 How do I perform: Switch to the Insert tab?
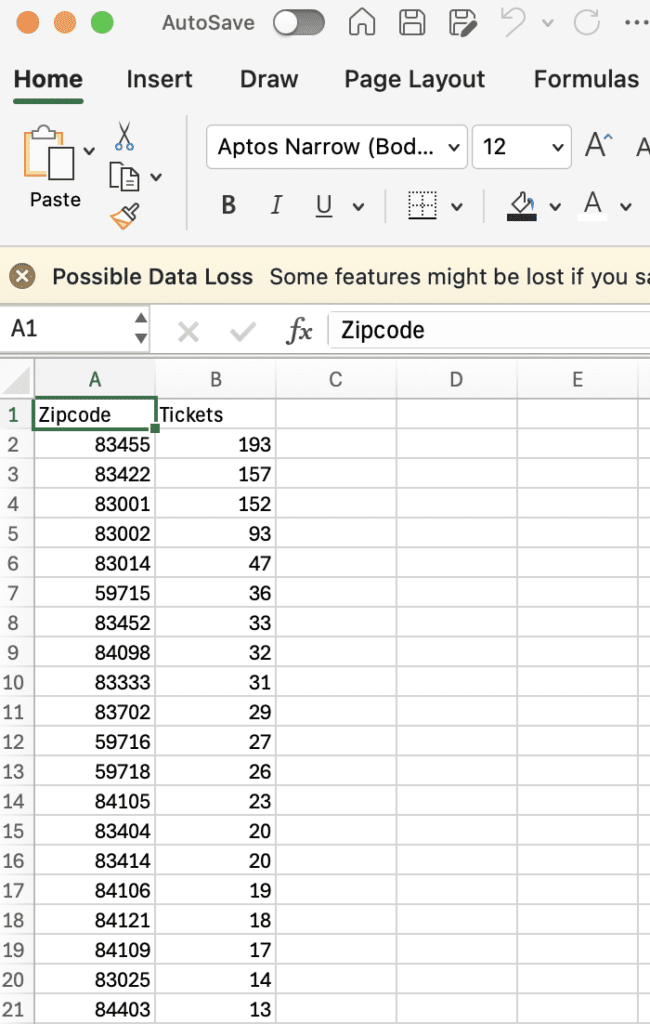coord(160,80)
